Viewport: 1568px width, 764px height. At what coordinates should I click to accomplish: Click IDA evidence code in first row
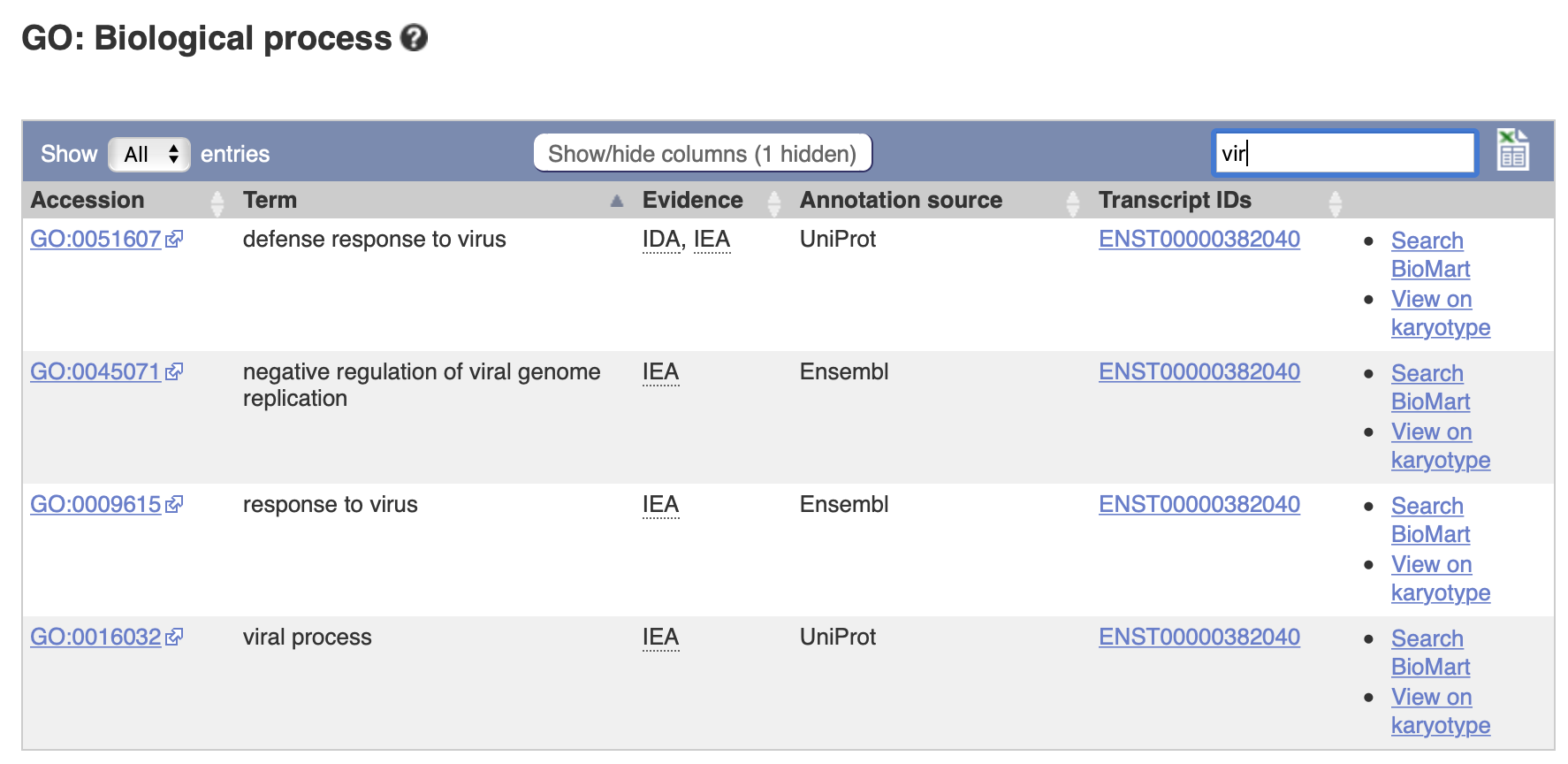661,240
